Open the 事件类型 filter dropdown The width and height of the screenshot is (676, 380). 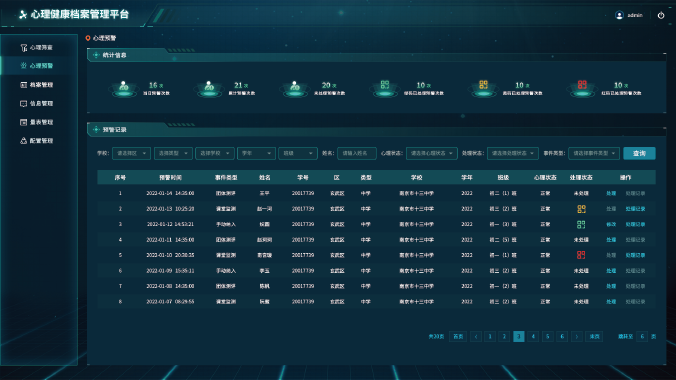click(x=594, y=153)
